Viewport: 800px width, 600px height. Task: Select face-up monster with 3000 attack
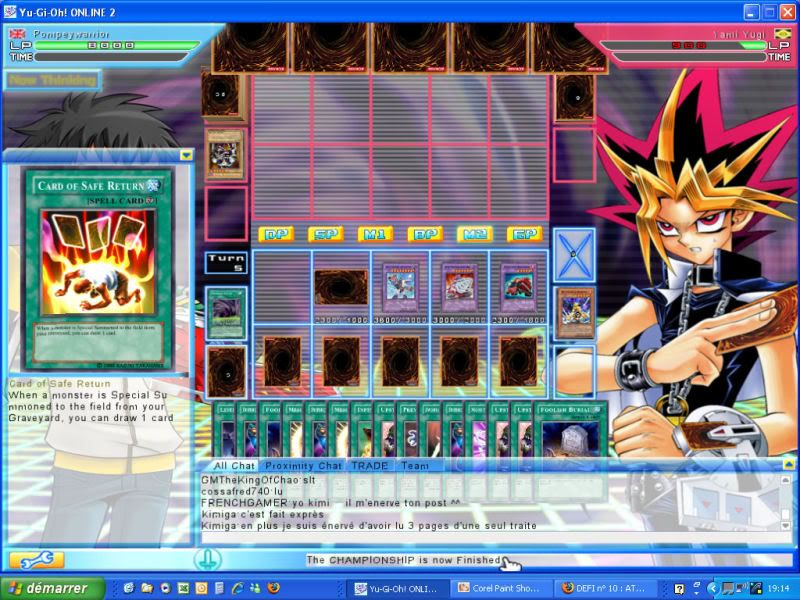(x=459, y=288)
